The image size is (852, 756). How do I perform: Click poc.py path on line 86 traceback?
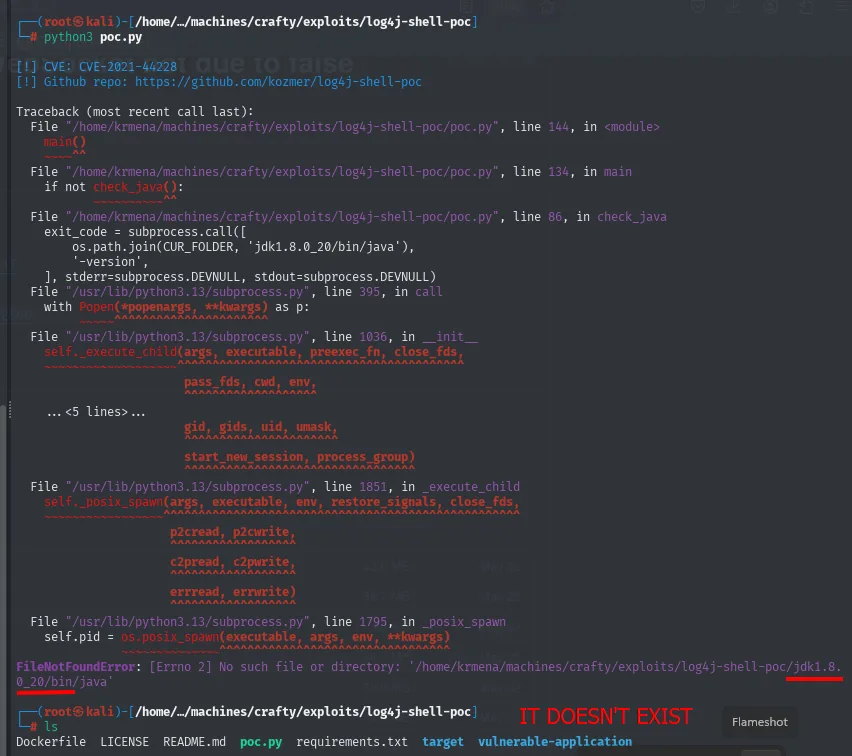pyautogui.click(x=282, y=217)
